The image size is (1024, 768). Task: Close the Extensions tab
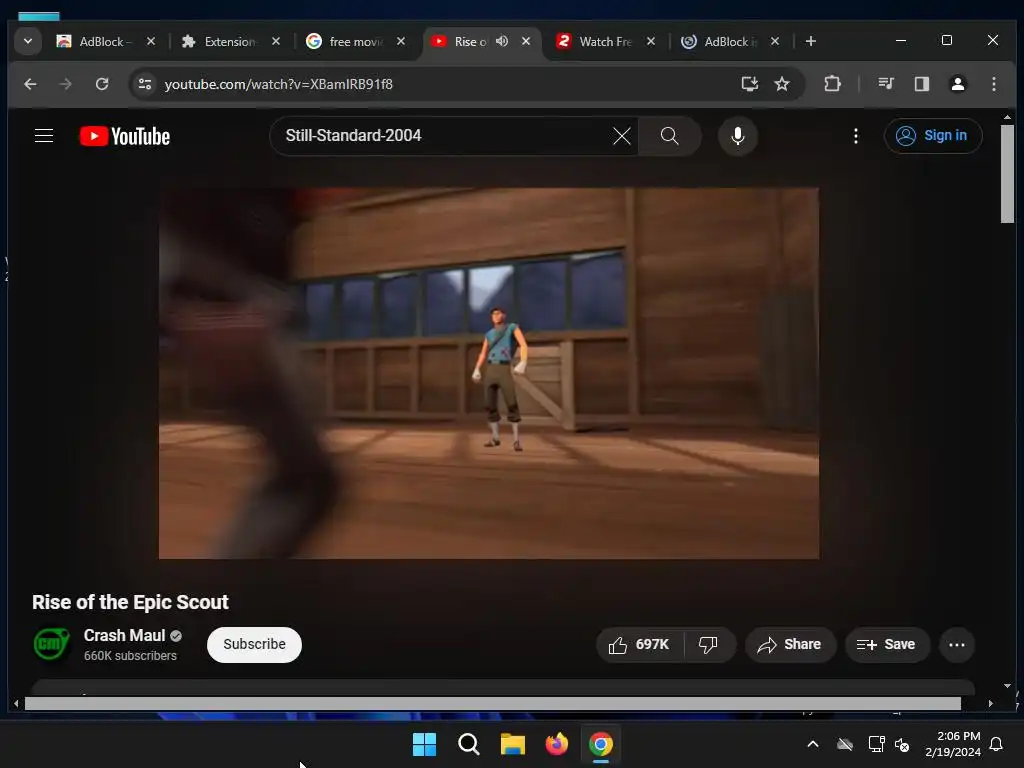276,41
